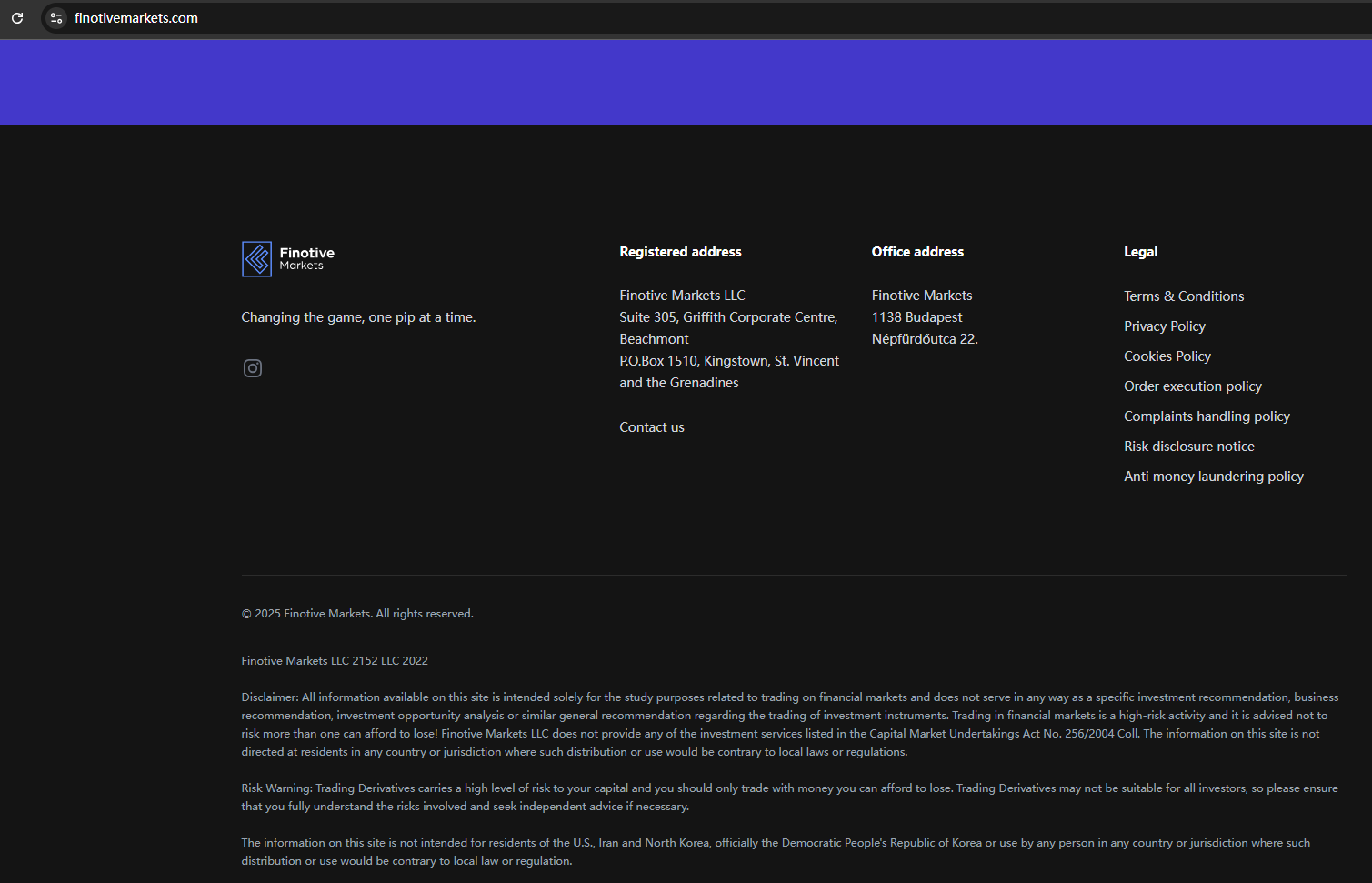1372x883 pixels.
Task: Click the 'Changing the game' tagline
Action: [x=358, y=317]
